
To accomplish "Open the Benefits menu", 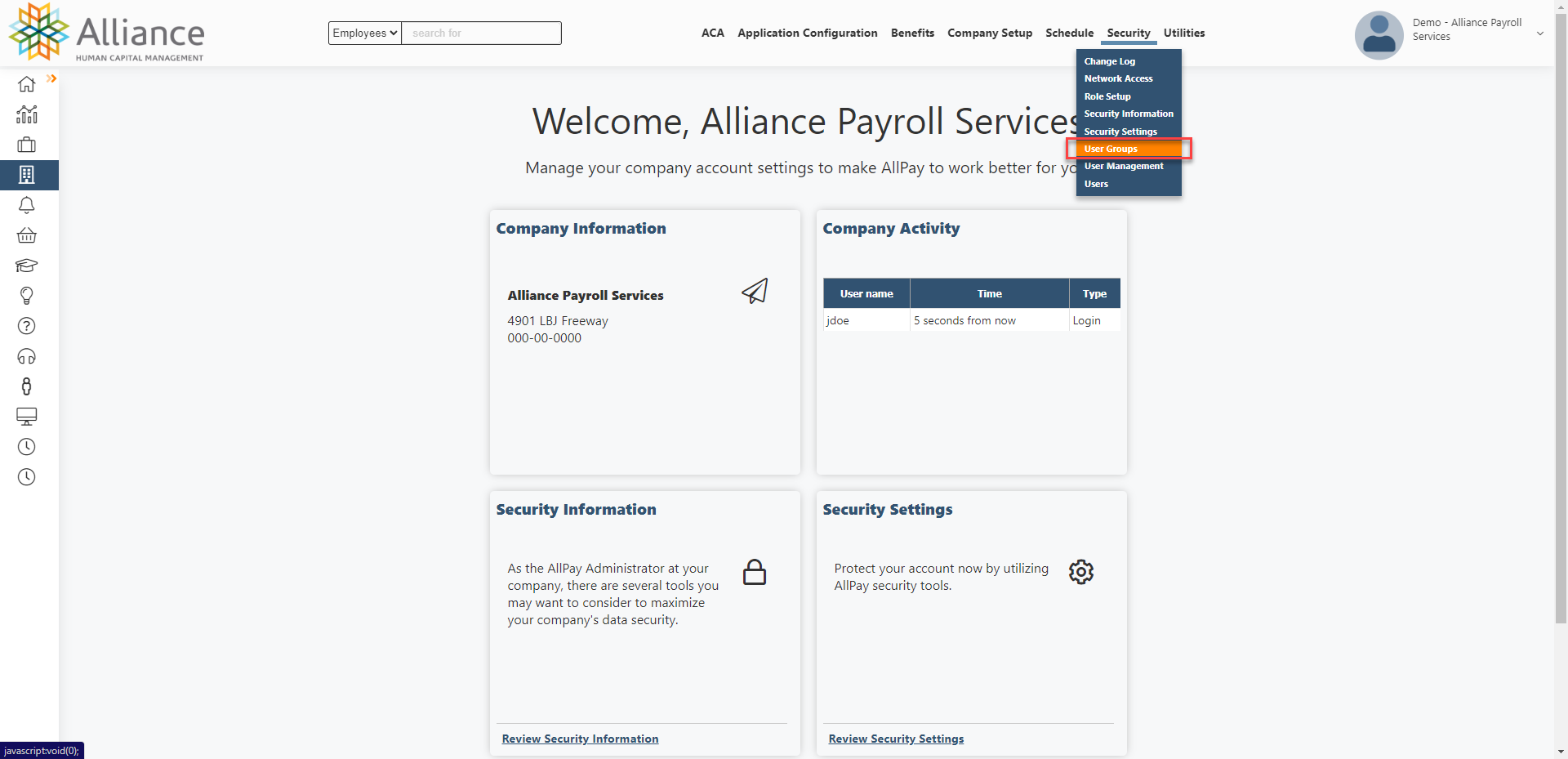I will (x=912, y=33).
